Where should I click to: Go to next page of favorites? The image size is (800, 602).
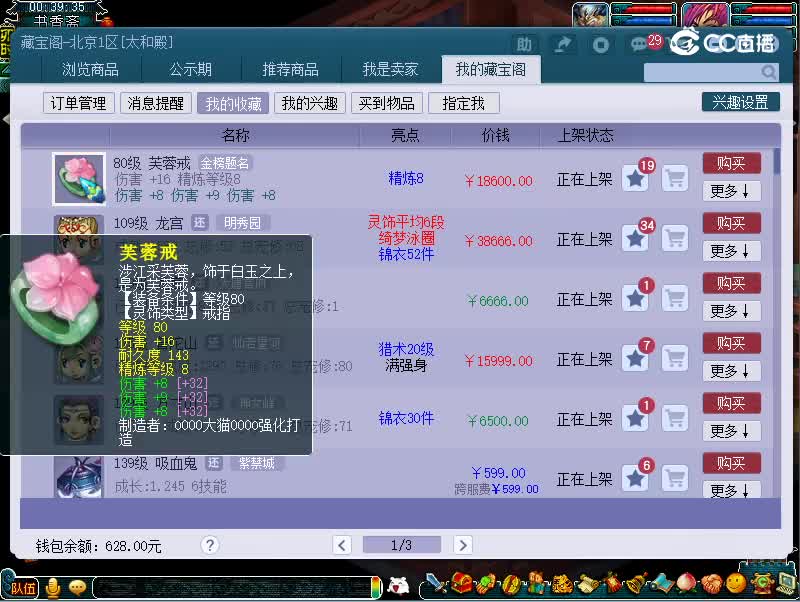(463, 545)
